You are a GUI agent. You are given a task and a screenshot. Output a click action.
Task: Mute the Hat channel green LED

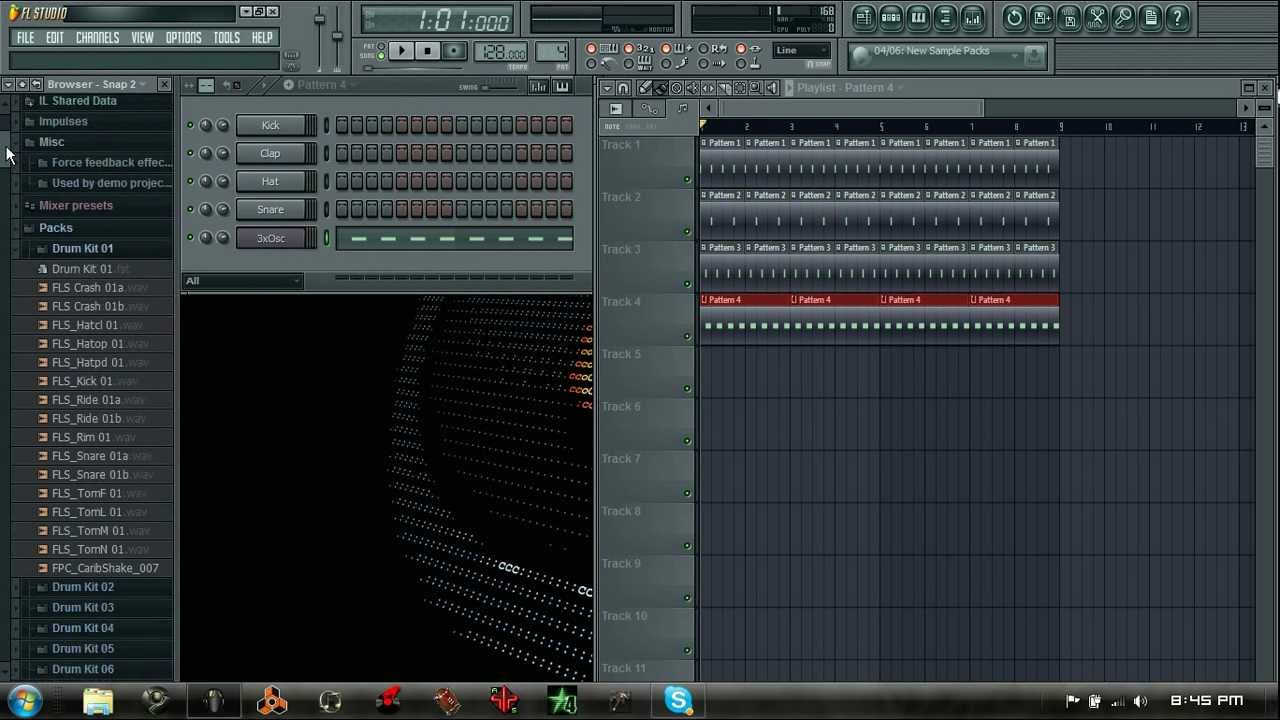tap(190, 182)
